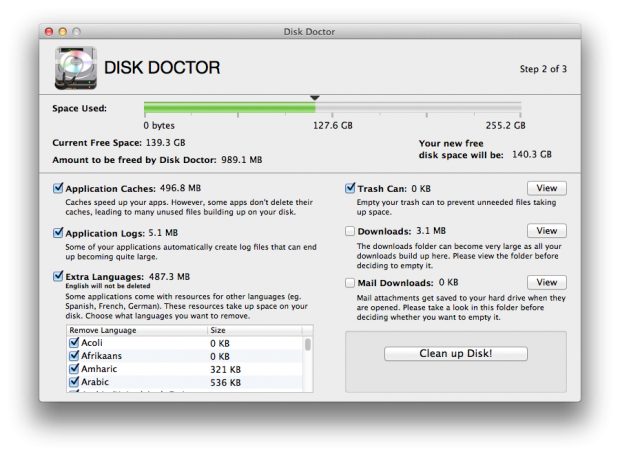Enable the Mail Downloads checkbox
The image size is (620, 456).
(351, 283)
